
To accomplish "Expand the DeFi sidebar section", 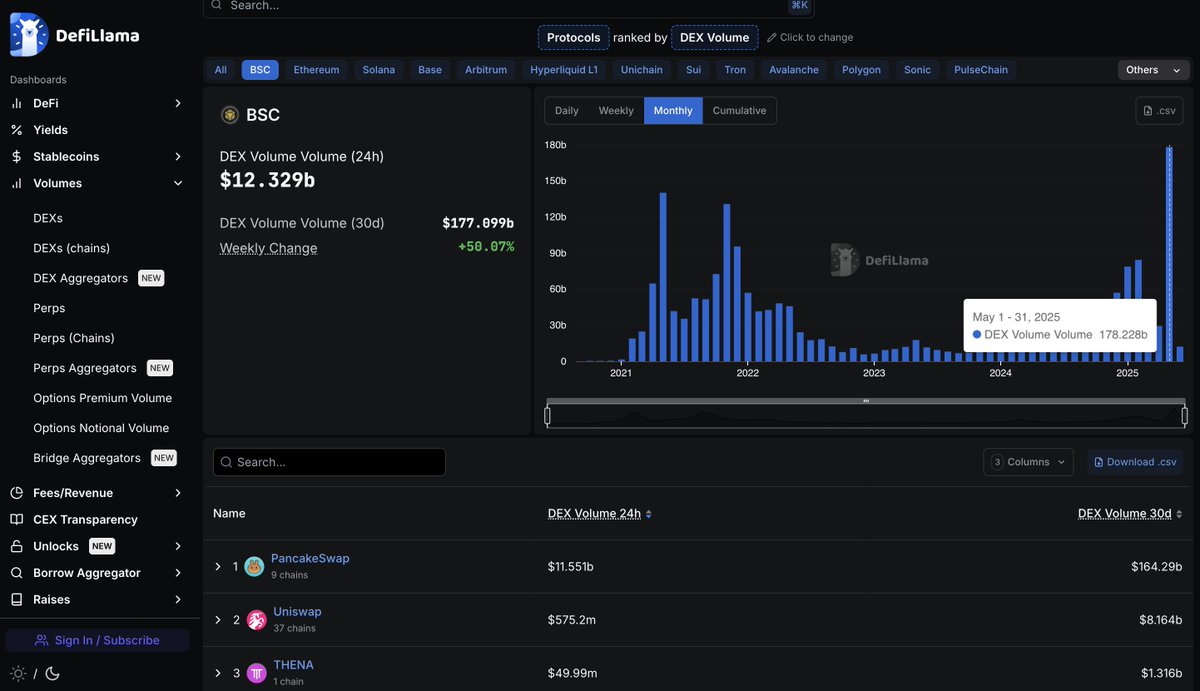I will coord(178,103).
